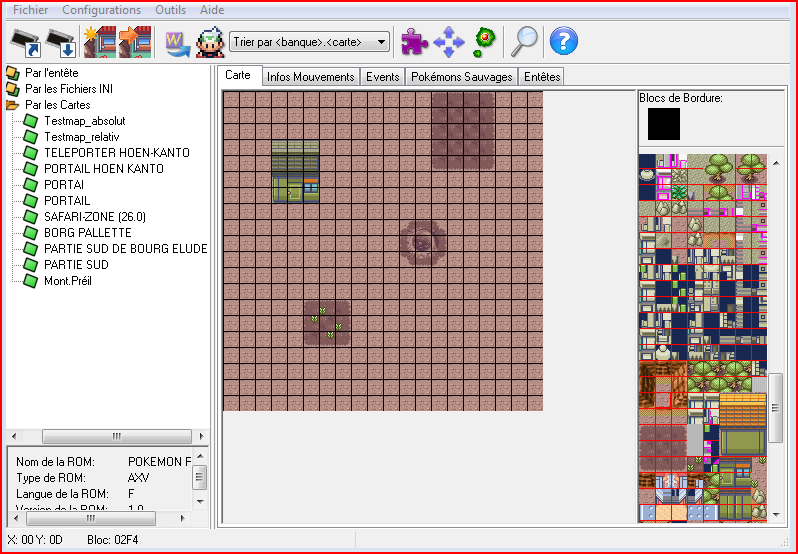This screenshot has height=554, width=798.
Task: Open the Aide menu
Action: pos(212,10)
